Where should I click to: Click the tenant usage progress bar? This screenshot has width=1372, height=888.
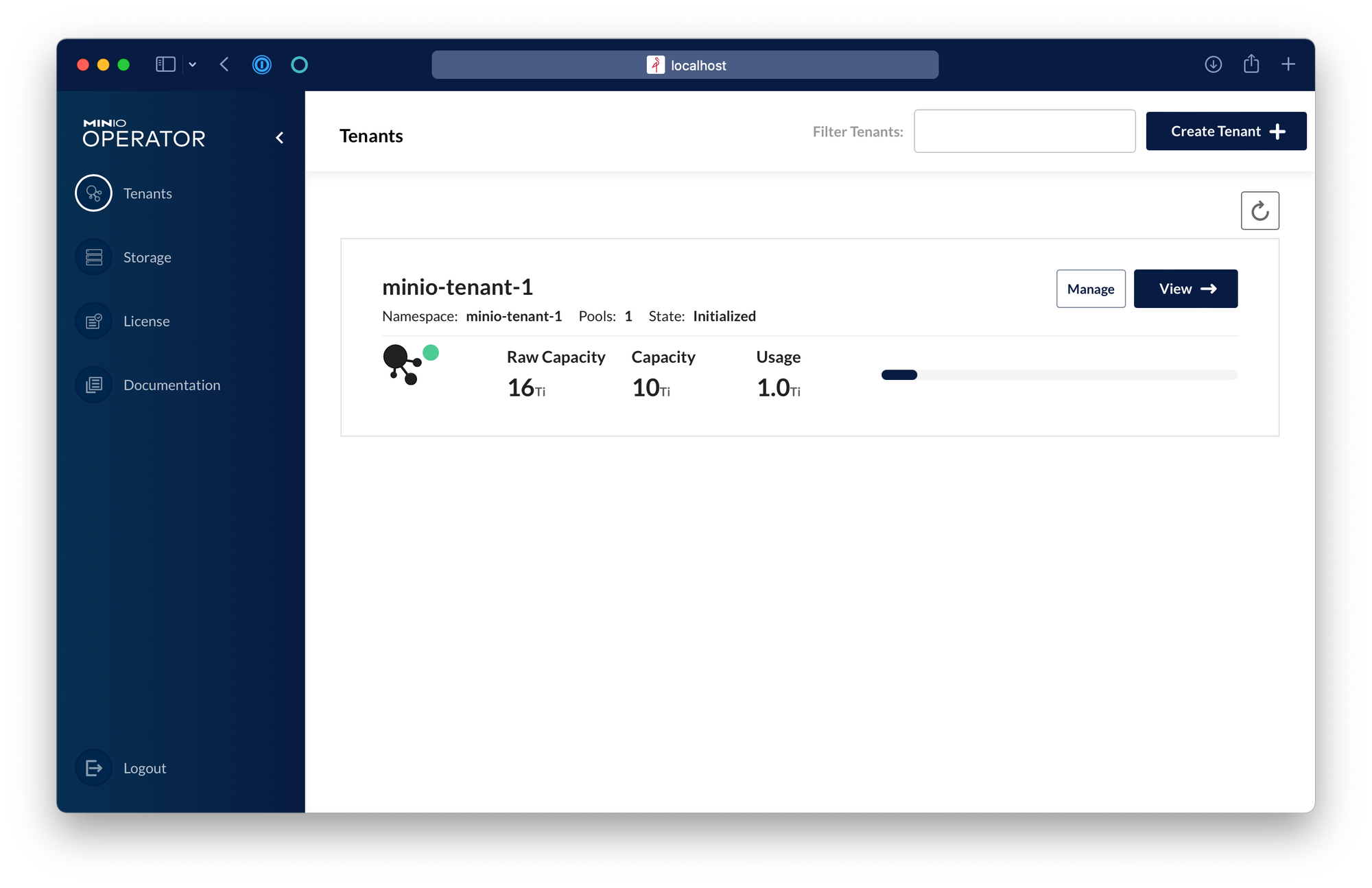1059,374
